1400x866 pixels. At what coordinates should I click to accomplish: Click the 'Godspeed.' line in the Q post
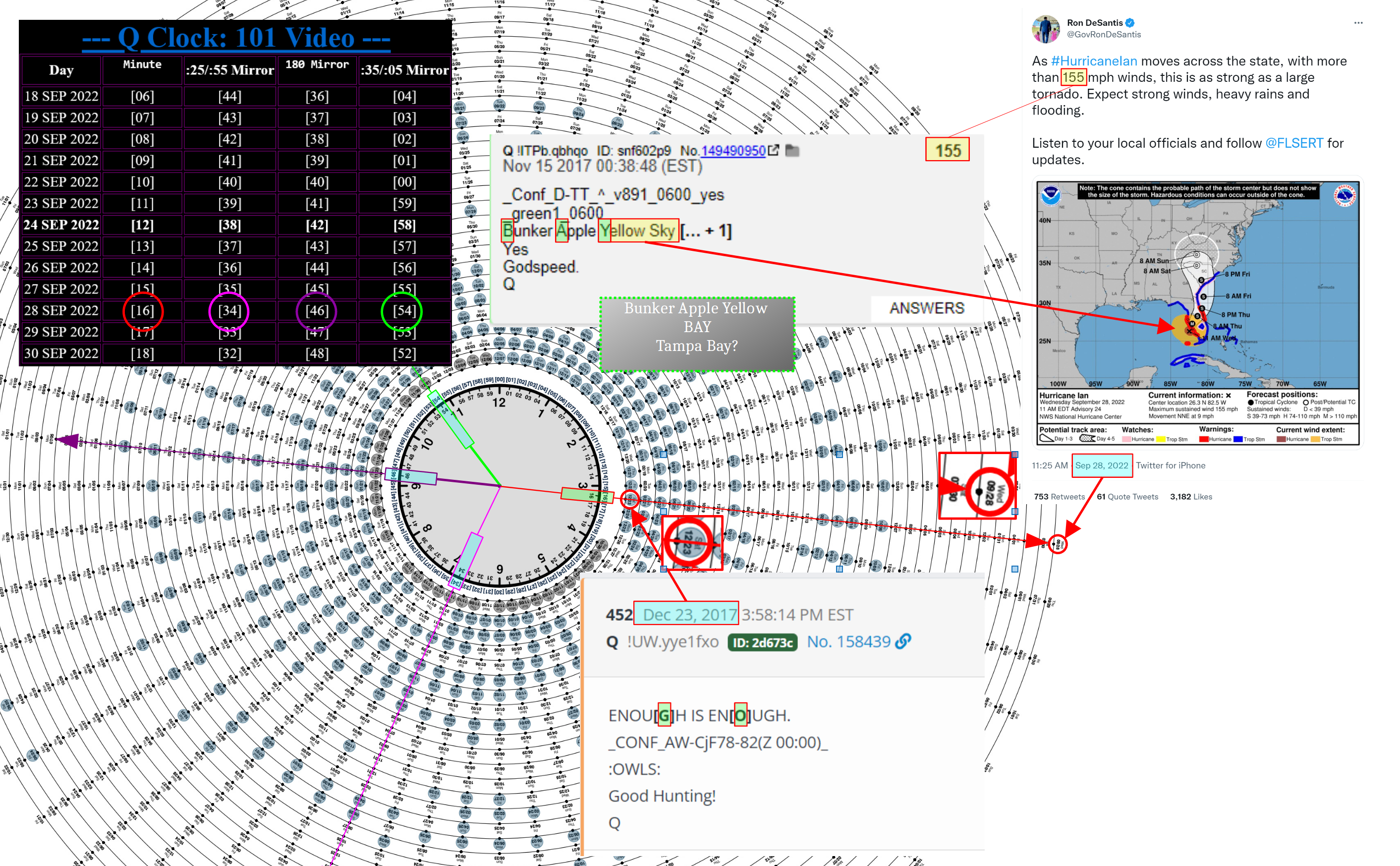click(541, 267)
